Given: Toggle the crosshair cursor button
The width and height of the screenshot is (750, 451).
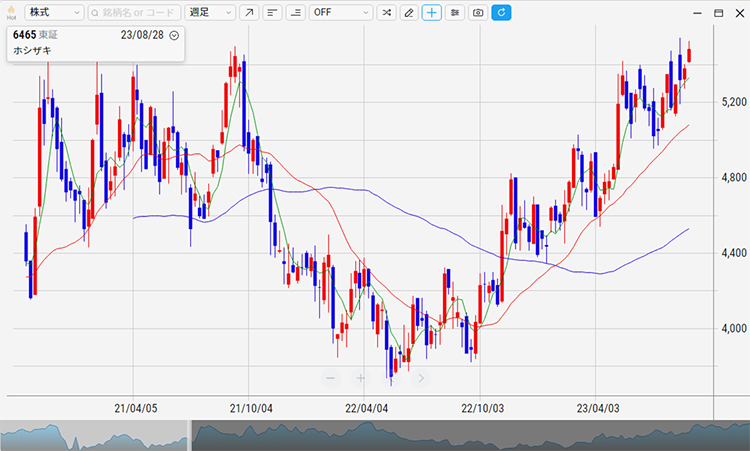Looking at the screenshot, I should (x=431, y=13).
